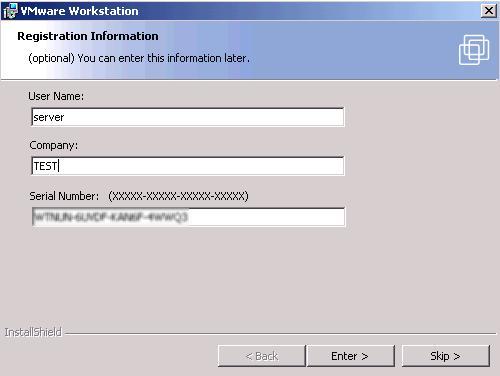The width and height of the screenshot is (500, 376).
Task: Click the installer icon in the title bar
Action: pyautogui.click(x=10, y=10)
